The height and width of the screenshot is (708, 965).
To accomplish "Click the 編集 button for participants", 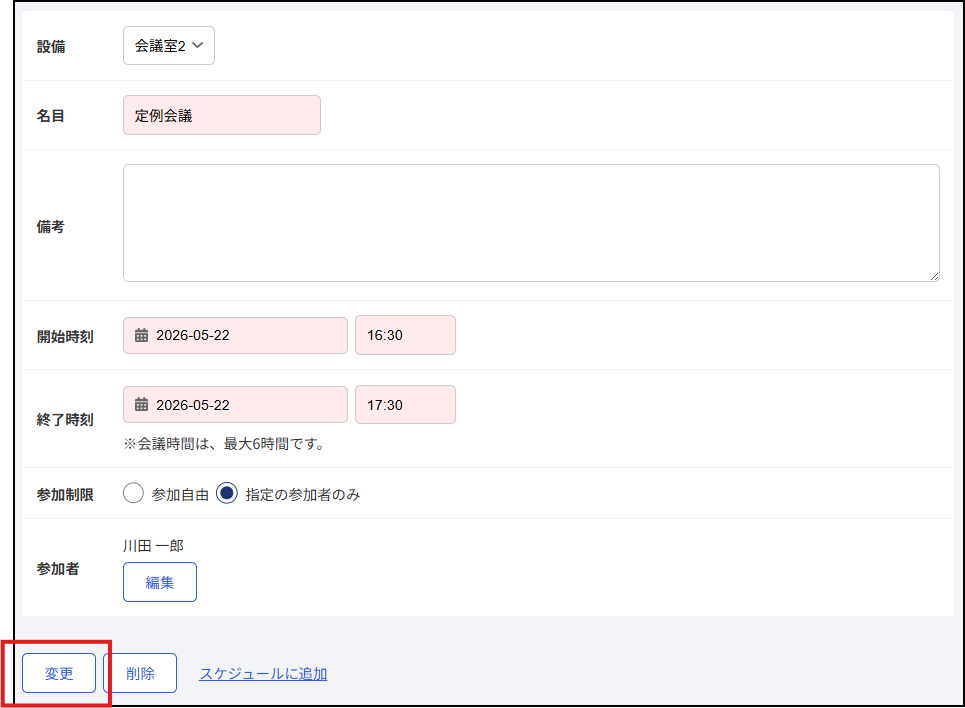I will (x=159, y=582).
